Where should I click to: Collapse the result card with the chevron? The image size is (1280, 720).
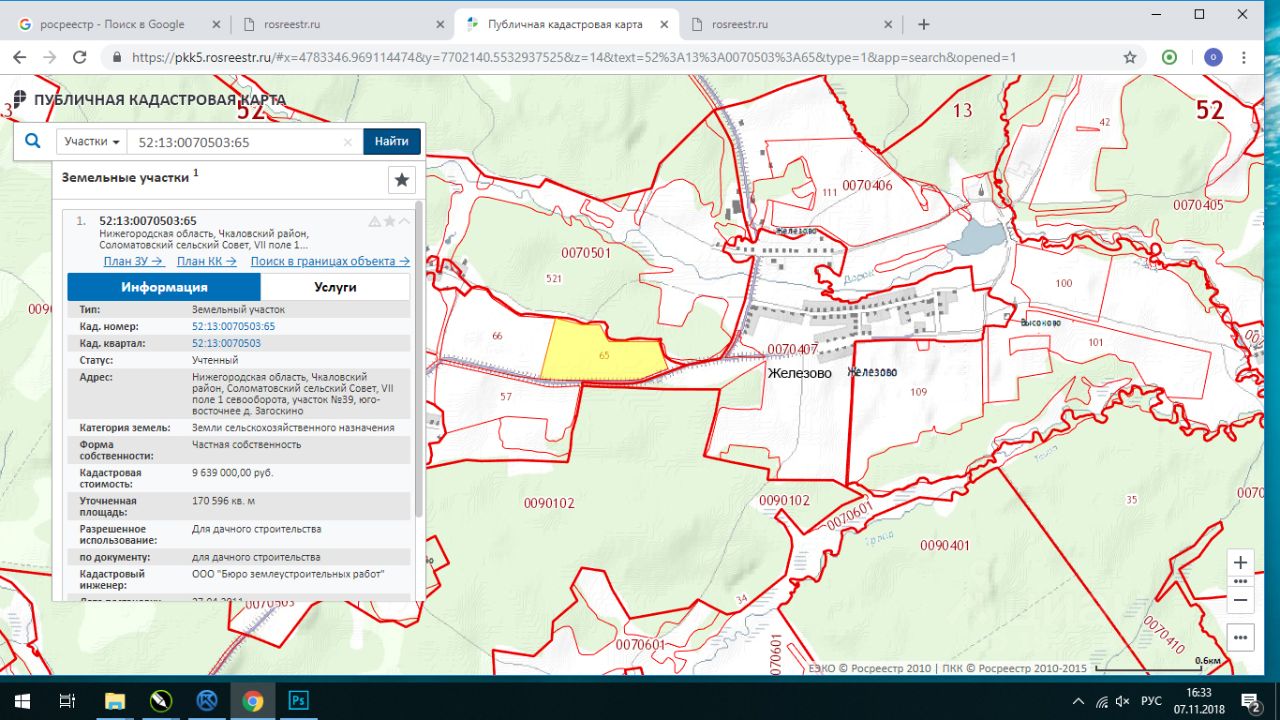coord(404,221)
